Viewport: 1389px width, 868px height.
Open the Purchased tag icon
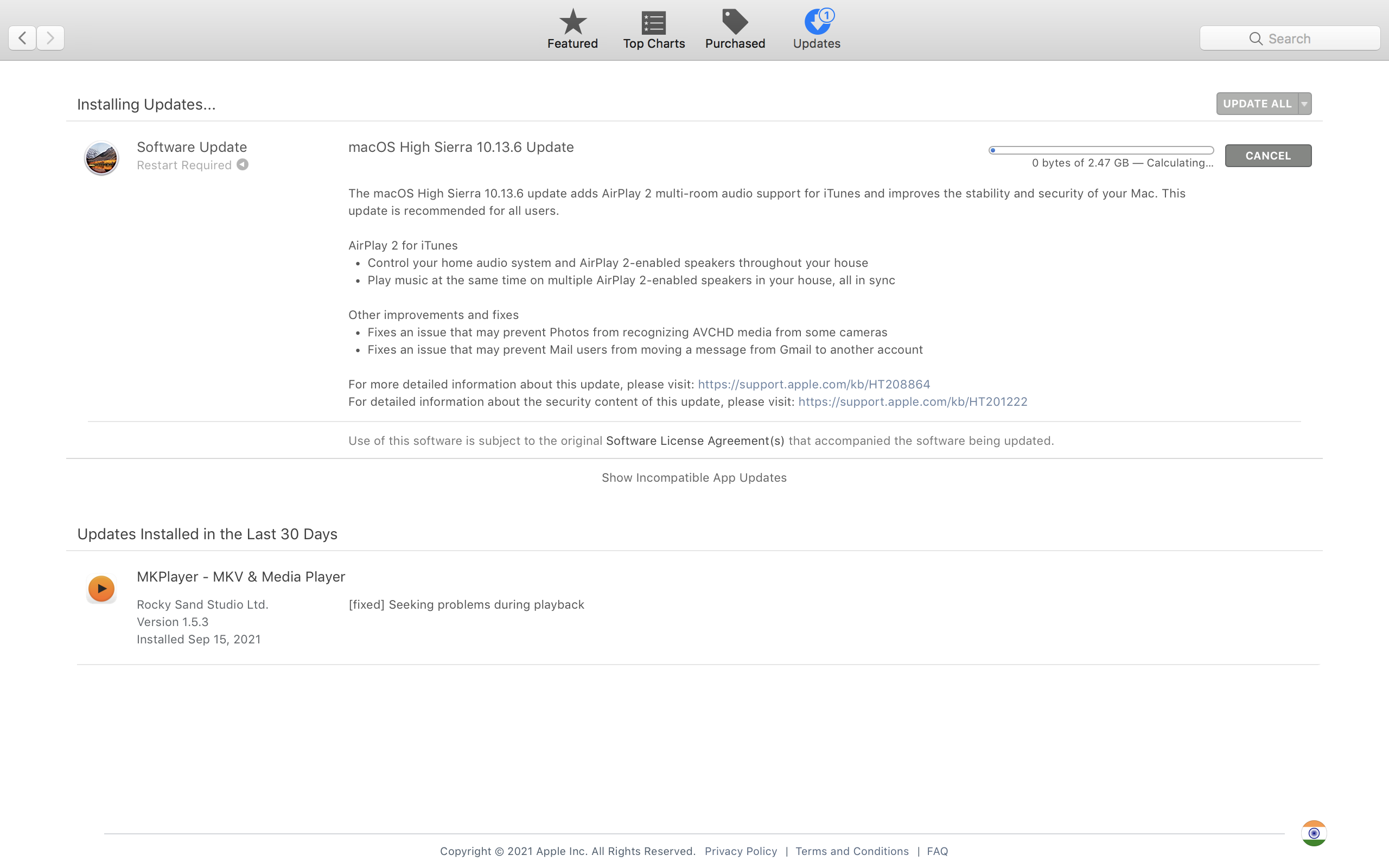[735, 22]
